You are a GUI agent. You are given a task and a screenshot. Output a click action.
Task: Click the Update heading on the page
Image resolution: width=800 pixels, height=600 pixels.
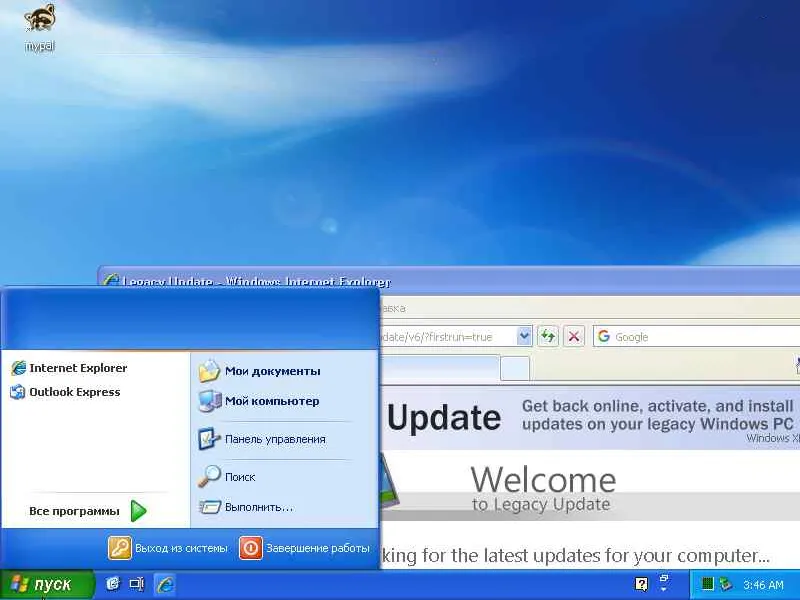click(443, 418)
